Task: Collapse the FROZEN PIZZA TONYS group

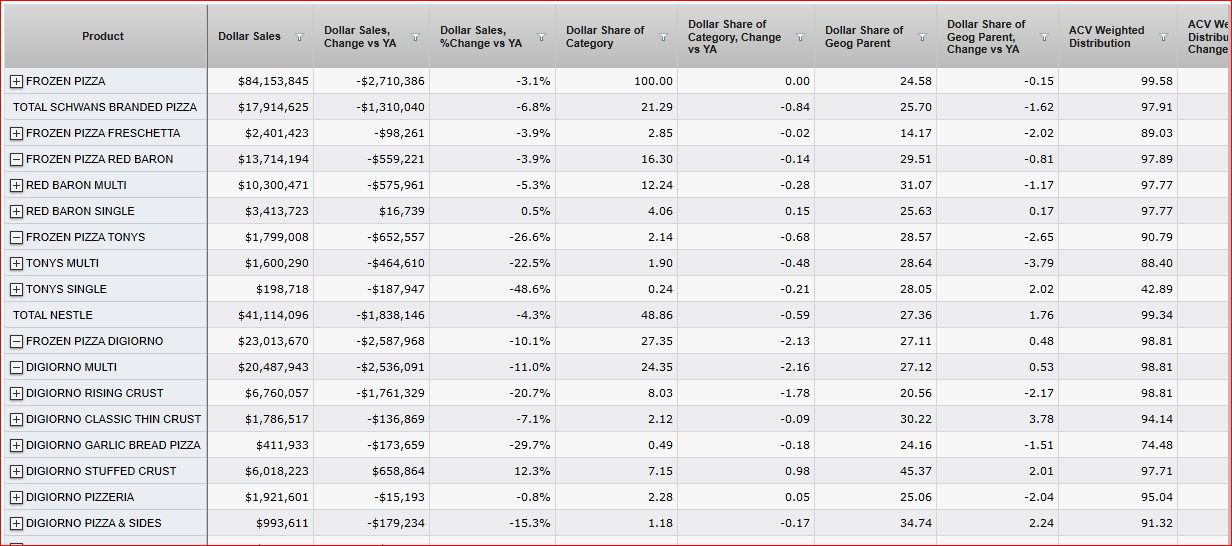Action: (x=16, y=237)
